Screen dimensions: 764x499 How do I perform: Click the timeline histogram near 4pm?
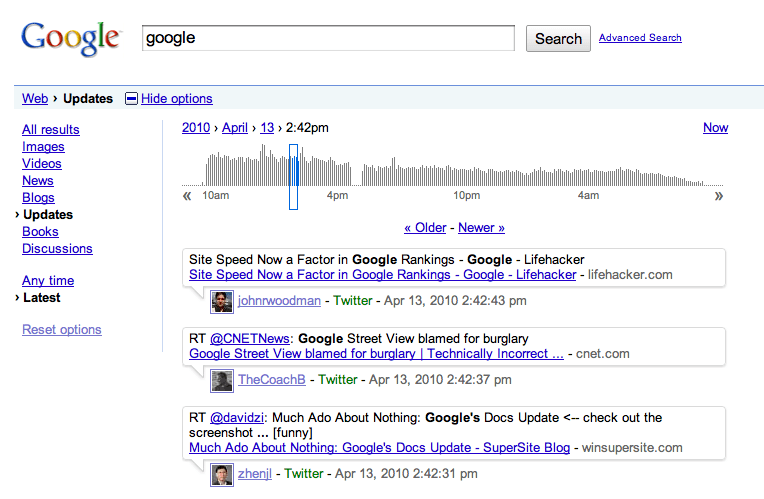click(x=337, y=174)
